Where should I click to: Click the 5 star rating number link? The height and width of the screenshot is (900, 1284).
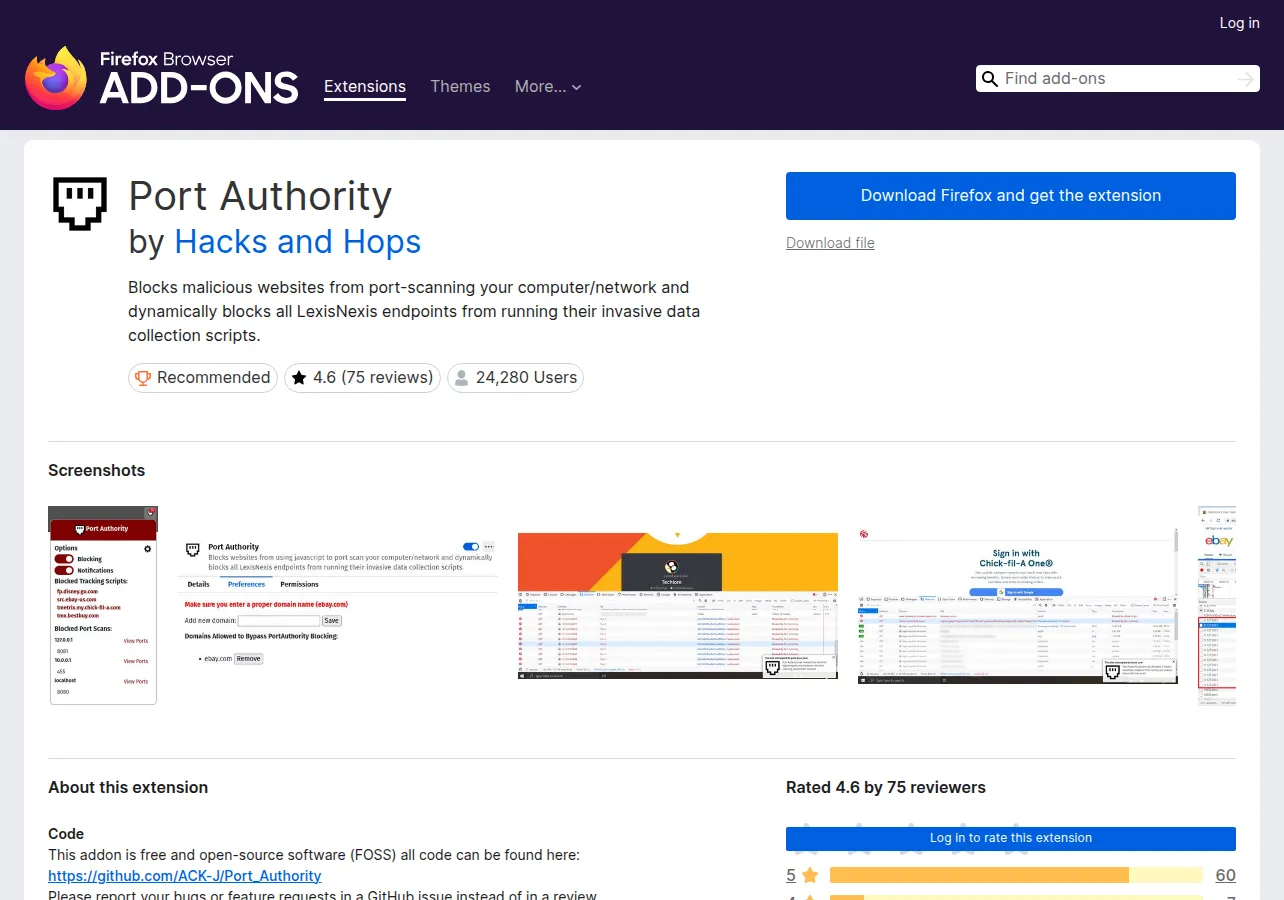[x=791, y=876]
